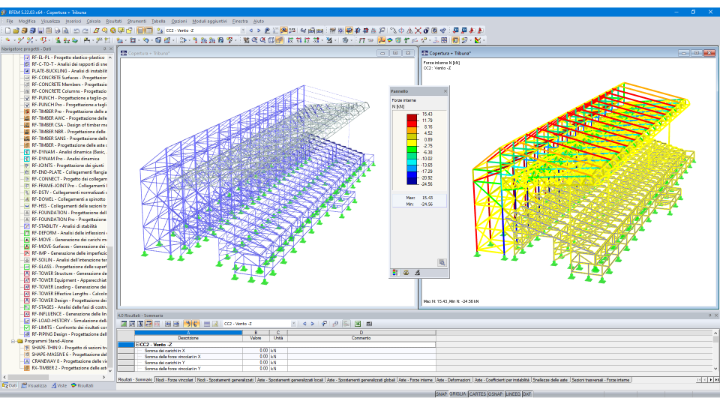Image resolution: width=720 pixels, height=405 pixels.
Task: Open the Finestra menu
Action: point(240,21)
